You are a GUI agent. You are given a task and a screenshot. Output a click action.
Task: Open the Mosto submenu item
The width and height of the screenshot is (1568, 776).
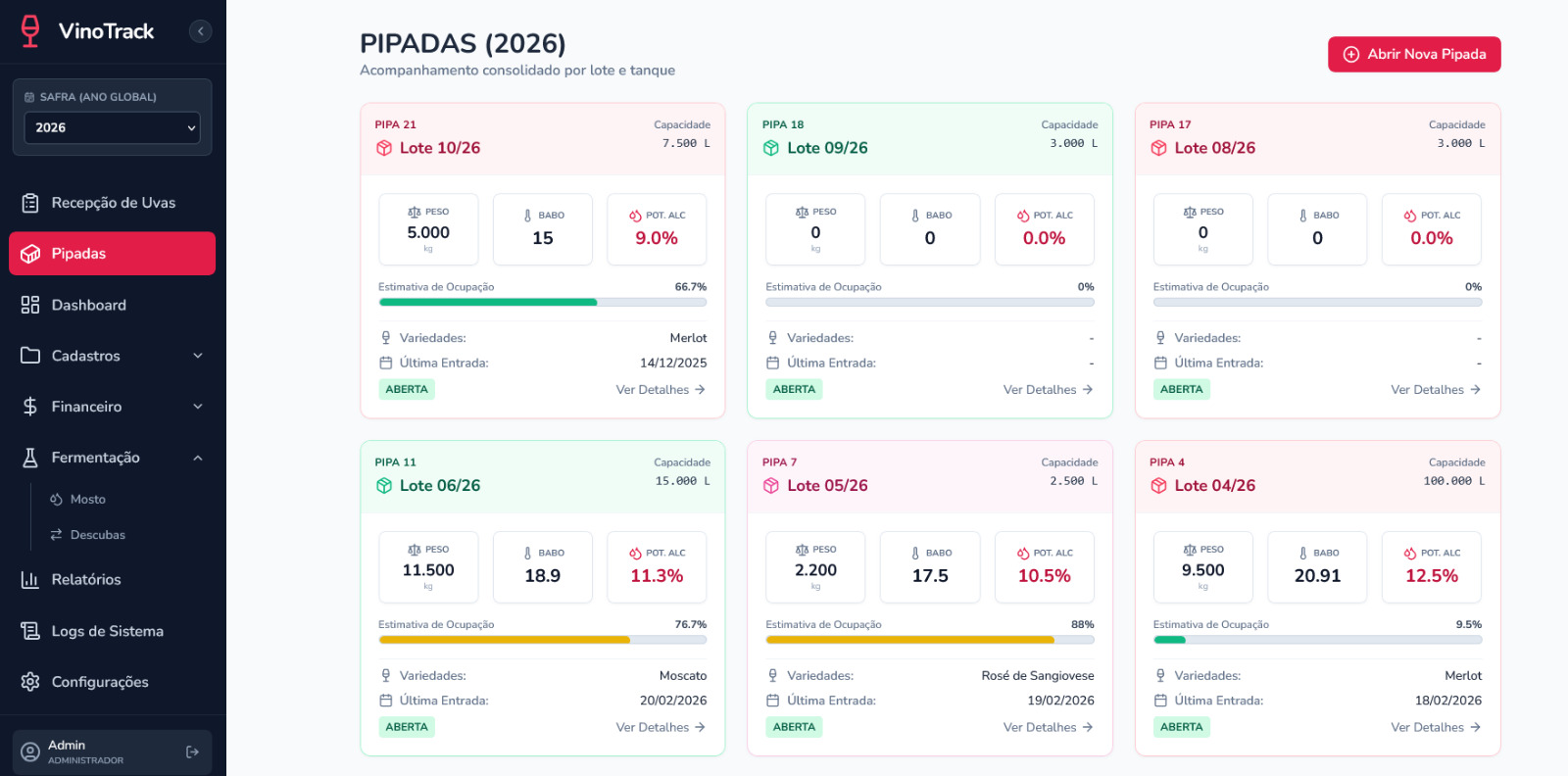[87, 500]
